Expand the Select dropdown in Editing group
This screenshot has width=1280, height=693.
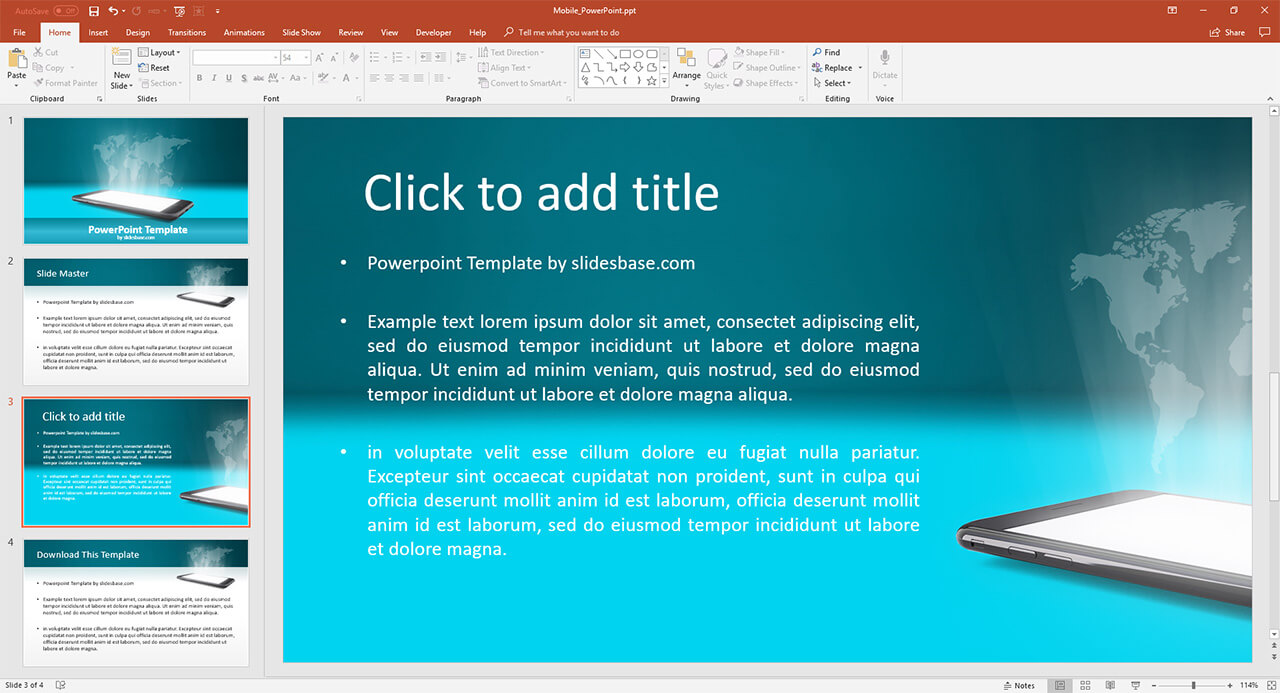click(x=836, y=83)
